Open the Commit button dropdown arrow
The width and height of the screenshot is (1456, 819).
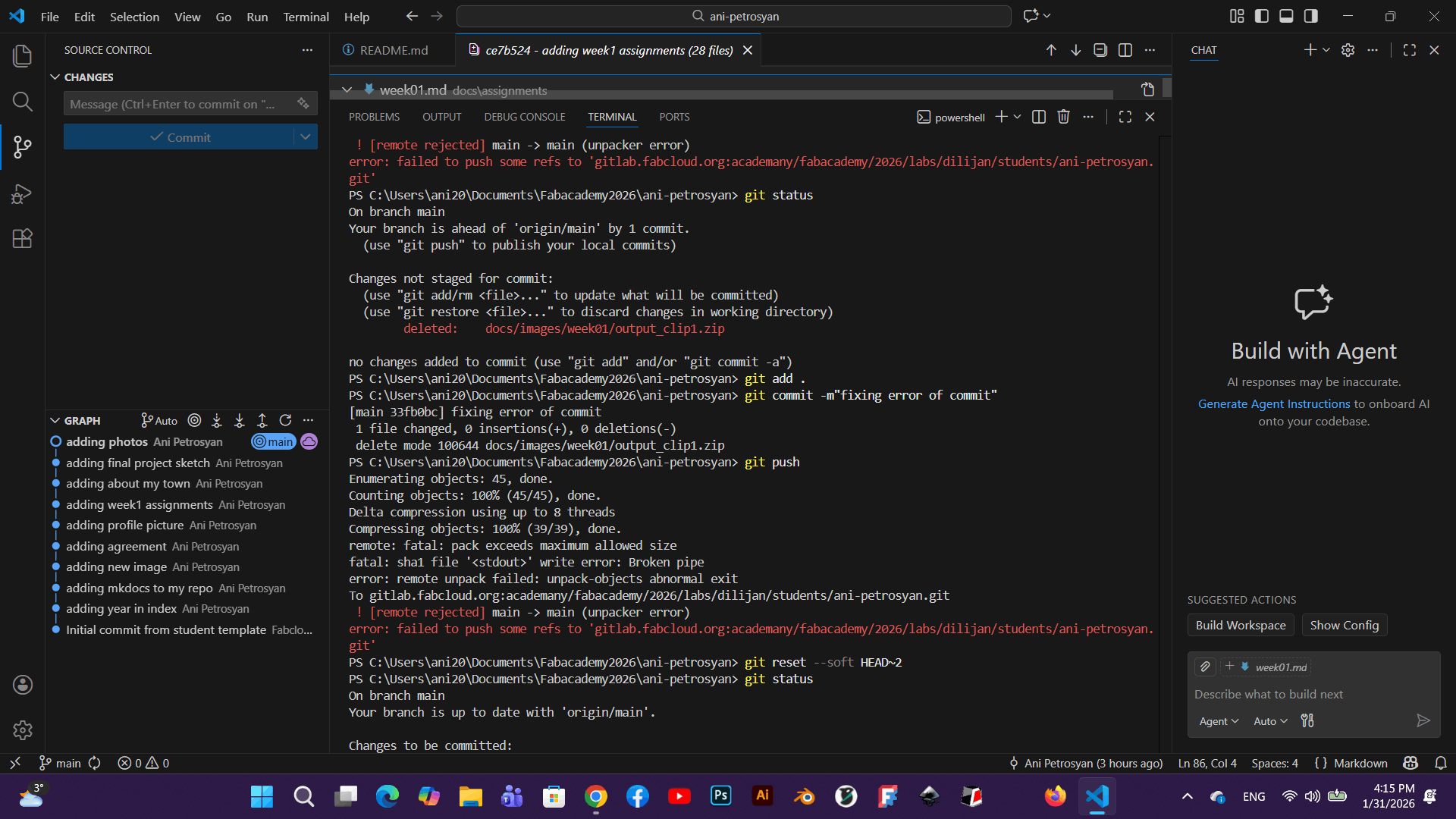pyautogui.click(x=305, y=137)
